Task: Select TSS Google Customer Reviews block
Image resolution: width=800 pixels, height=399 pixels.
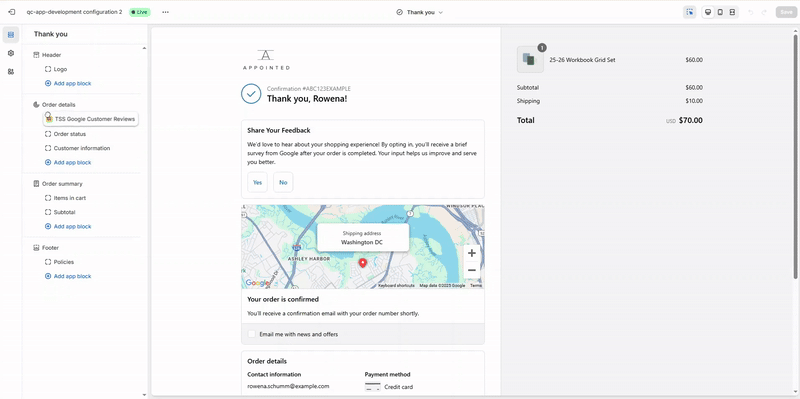Action: tap(91, 119)
